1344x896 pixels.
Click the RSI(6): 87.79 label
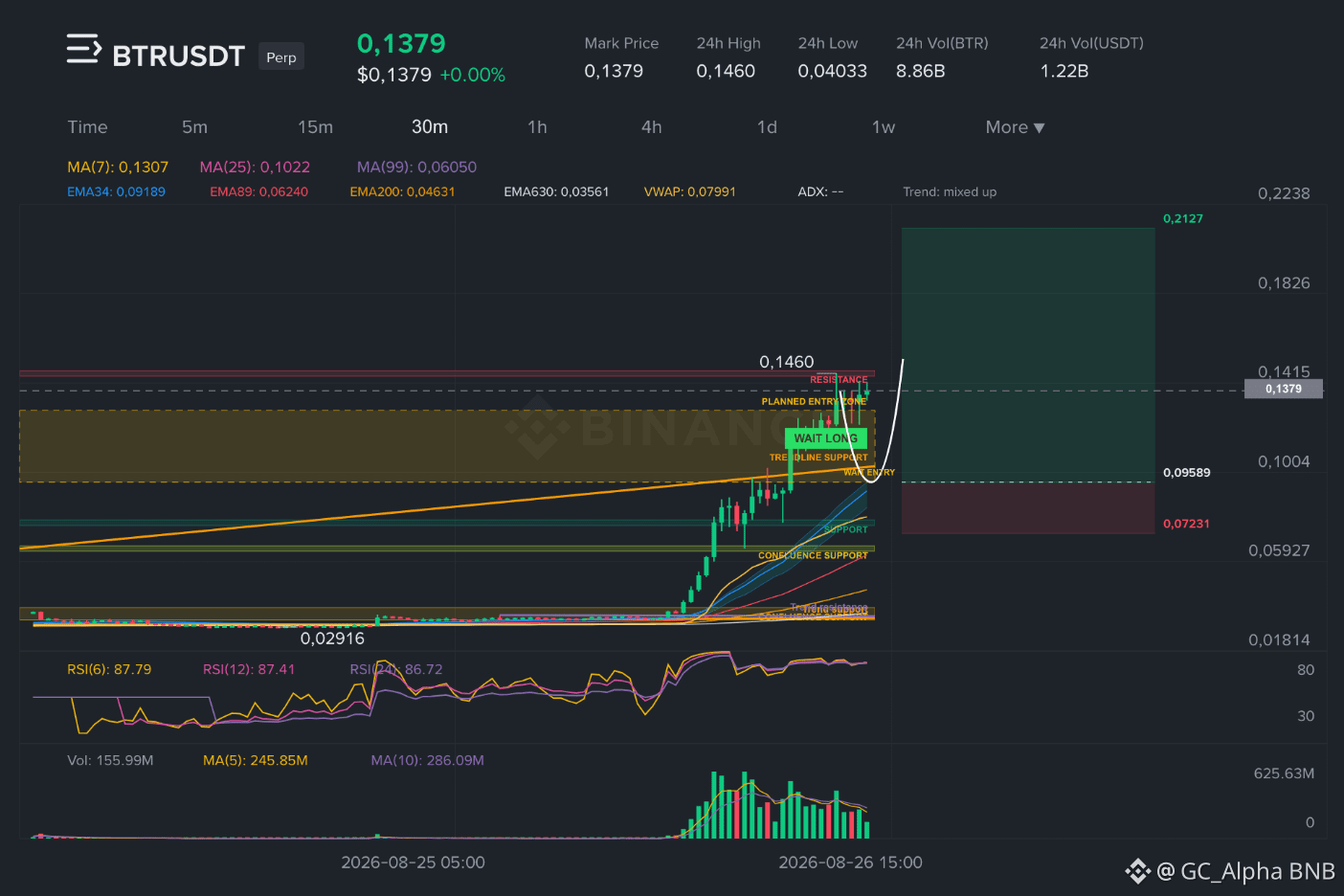click(109, 669)
